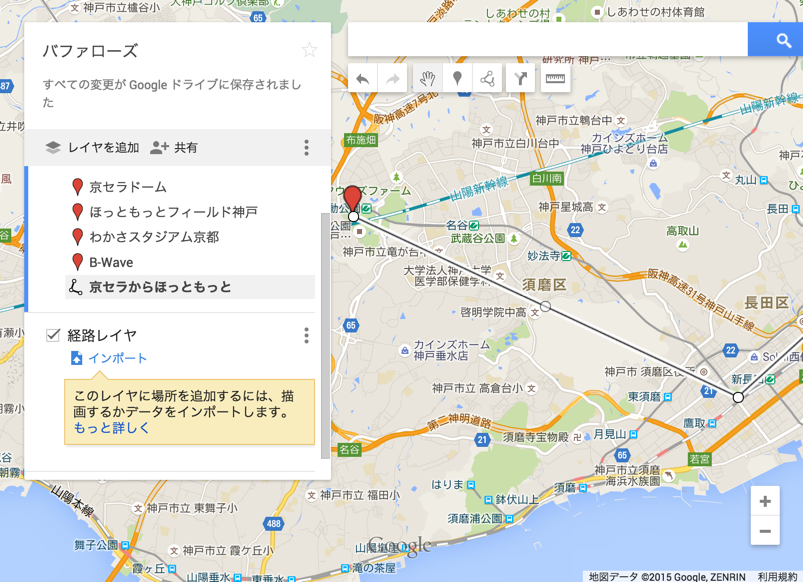Open the 経路レイヤ layer options menu
Screen dimensions: 803x582
(x=306, y=336)
